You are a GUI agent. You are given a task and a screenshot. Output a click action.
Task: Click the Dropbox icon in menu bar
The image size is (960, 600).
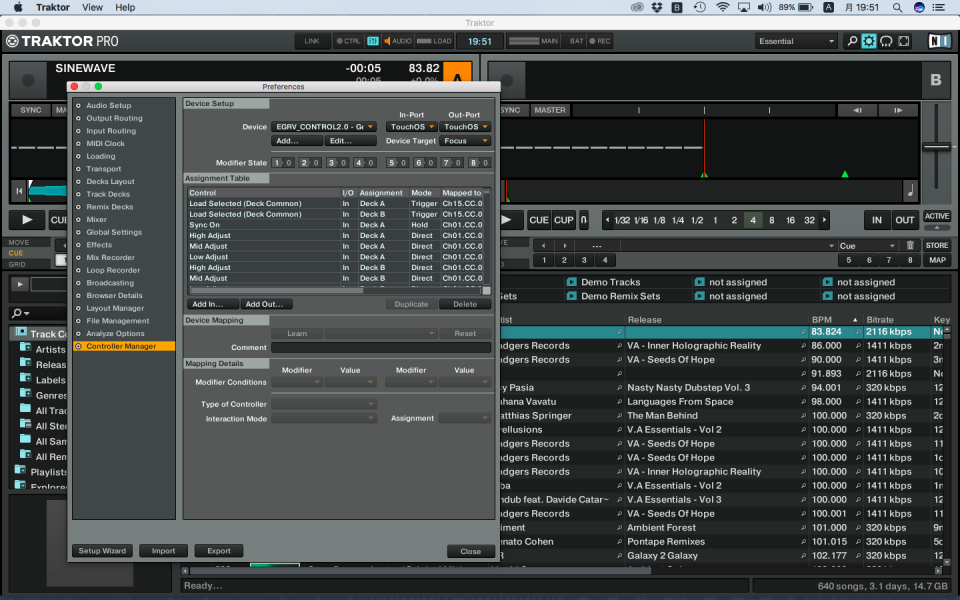[657, 7]
